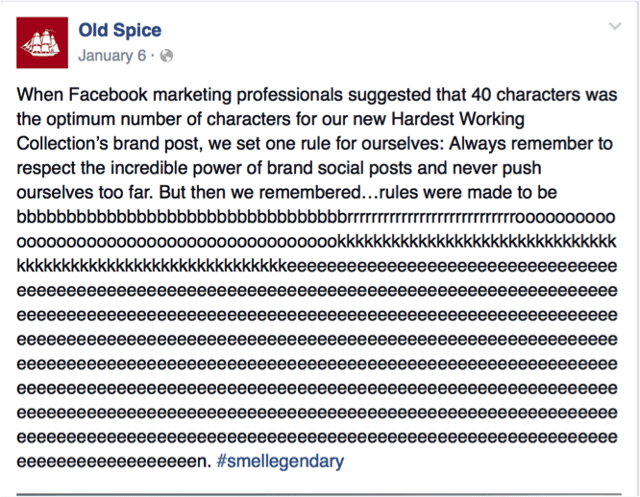Viewport: 640px width, 497px height.
Task: Click the run of repeated 'r' letters
Action: point(432,217)
